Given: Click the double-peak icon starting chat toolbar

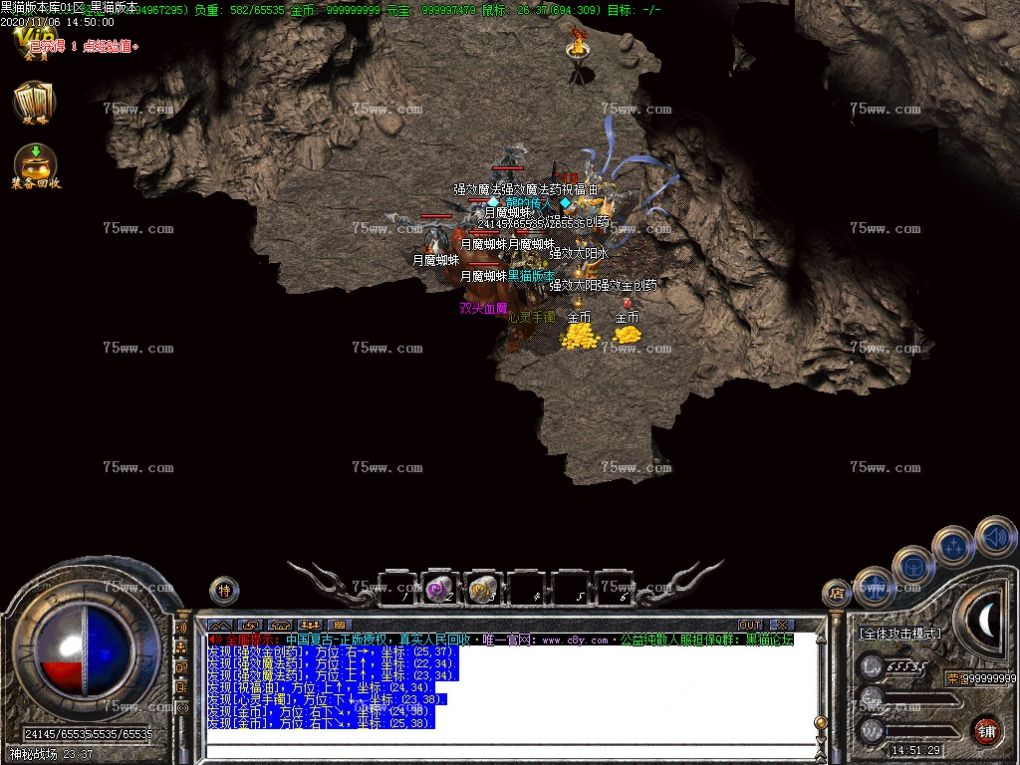Looking at the screenshot, I should click(219, 624).
